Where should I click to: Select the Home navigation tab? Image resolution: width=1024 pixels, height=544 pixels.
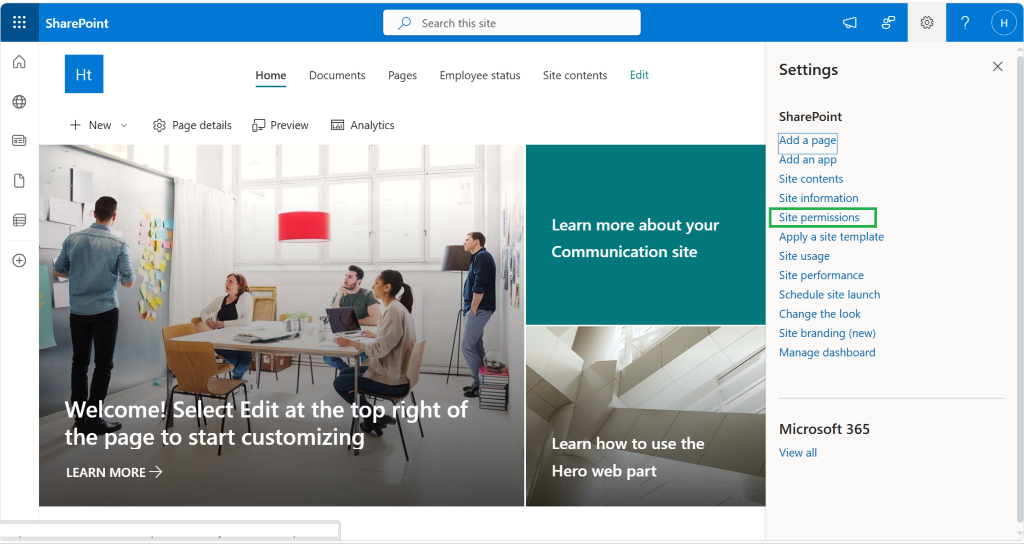pyautogui.click(x=270, y=75)
